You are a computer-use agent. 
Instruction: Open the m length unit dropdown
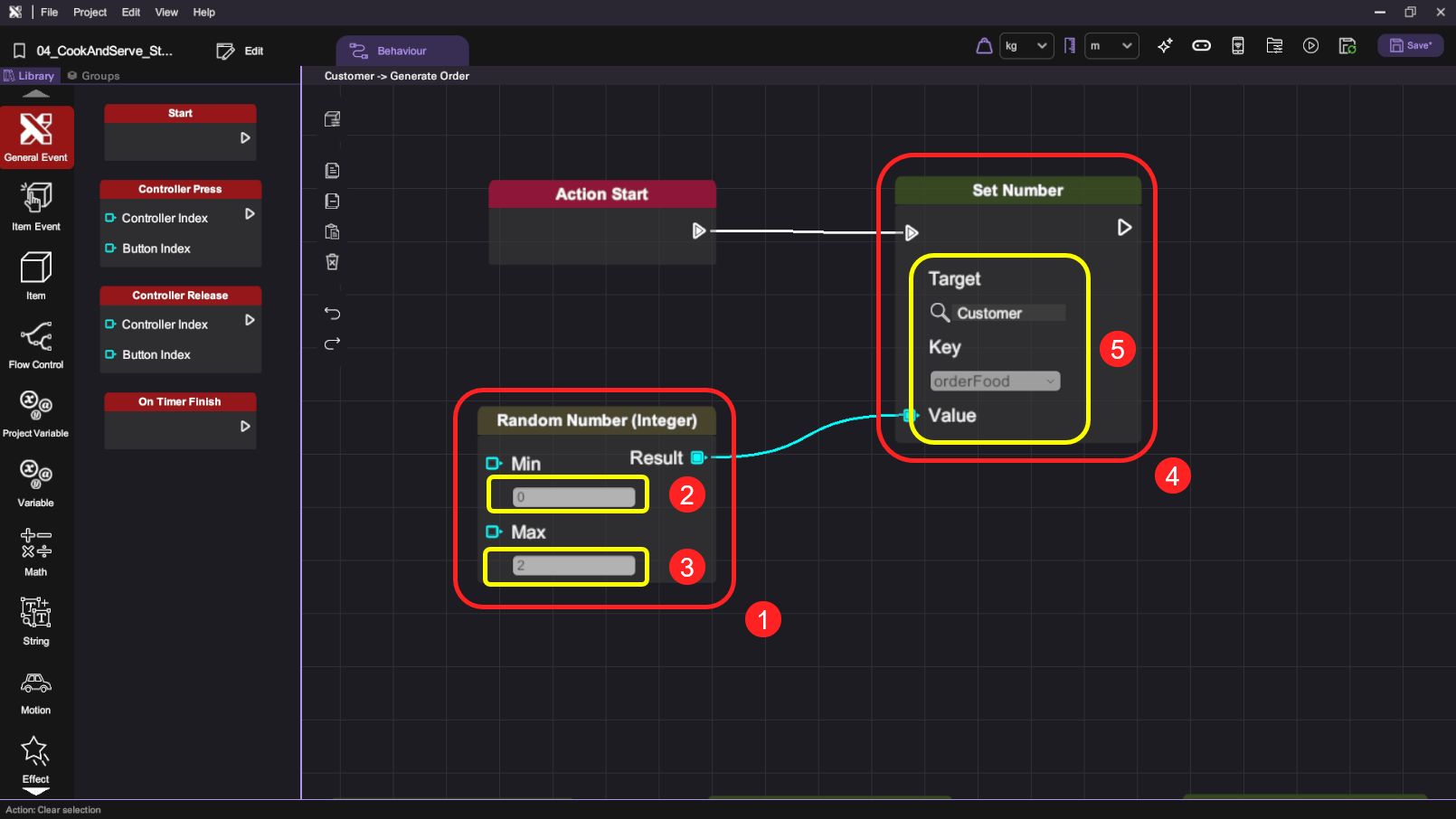[1111, 45]
